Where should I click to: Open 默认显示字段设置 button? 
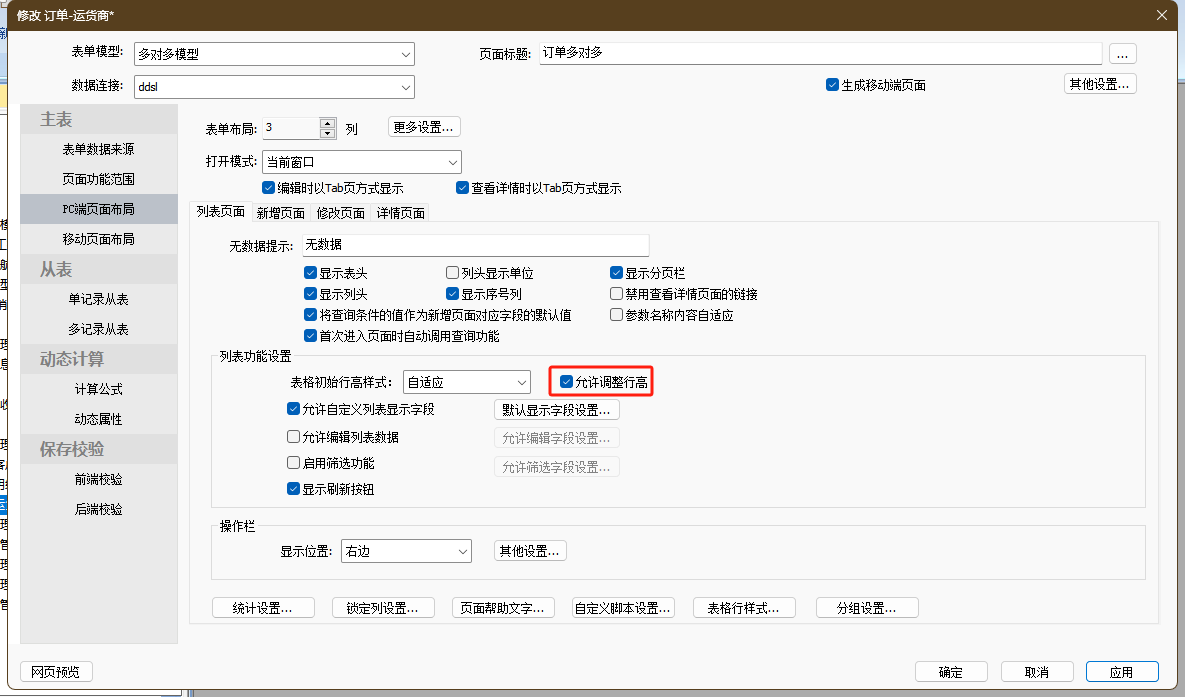pos(556,410)
